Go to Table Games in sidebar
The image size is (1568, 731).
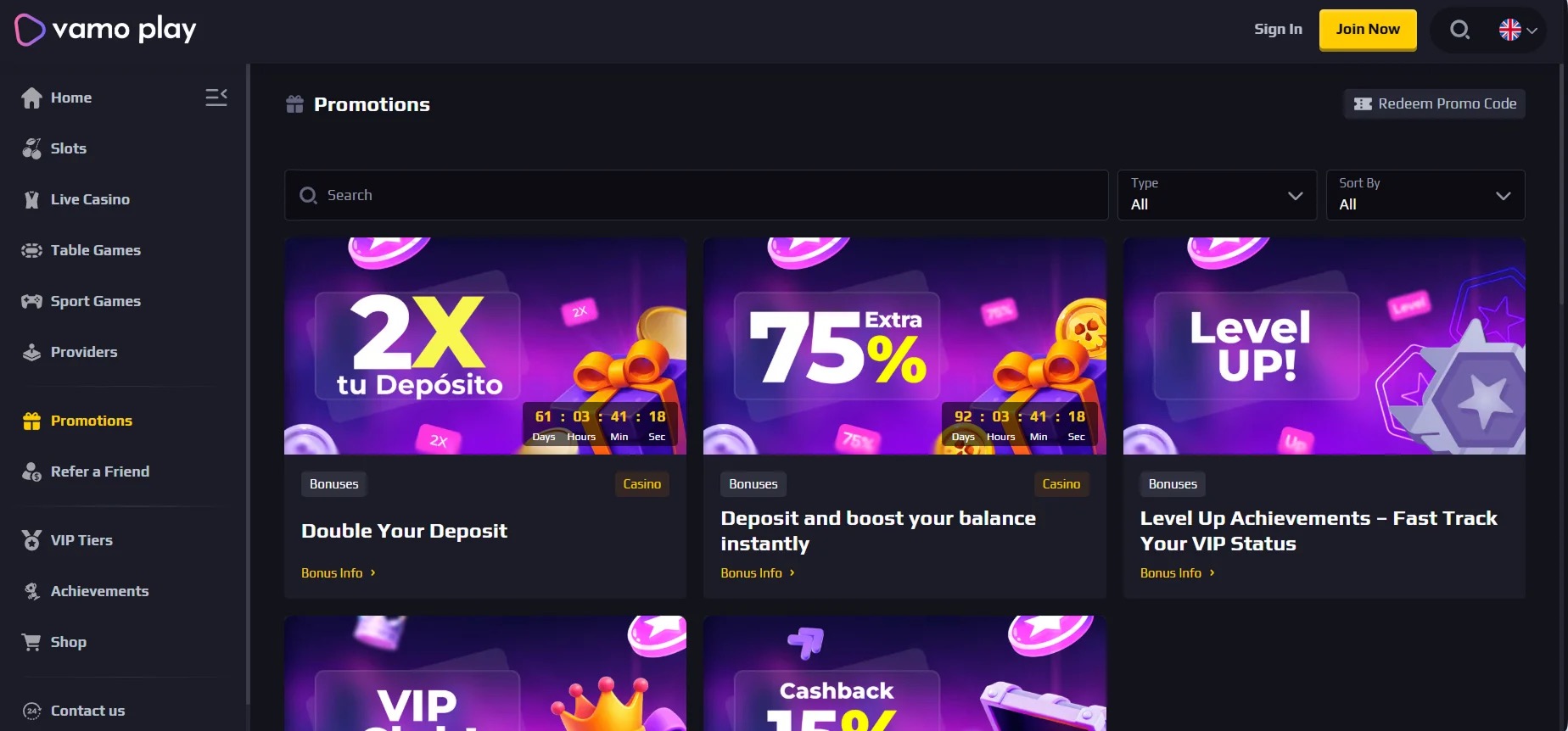95,250
